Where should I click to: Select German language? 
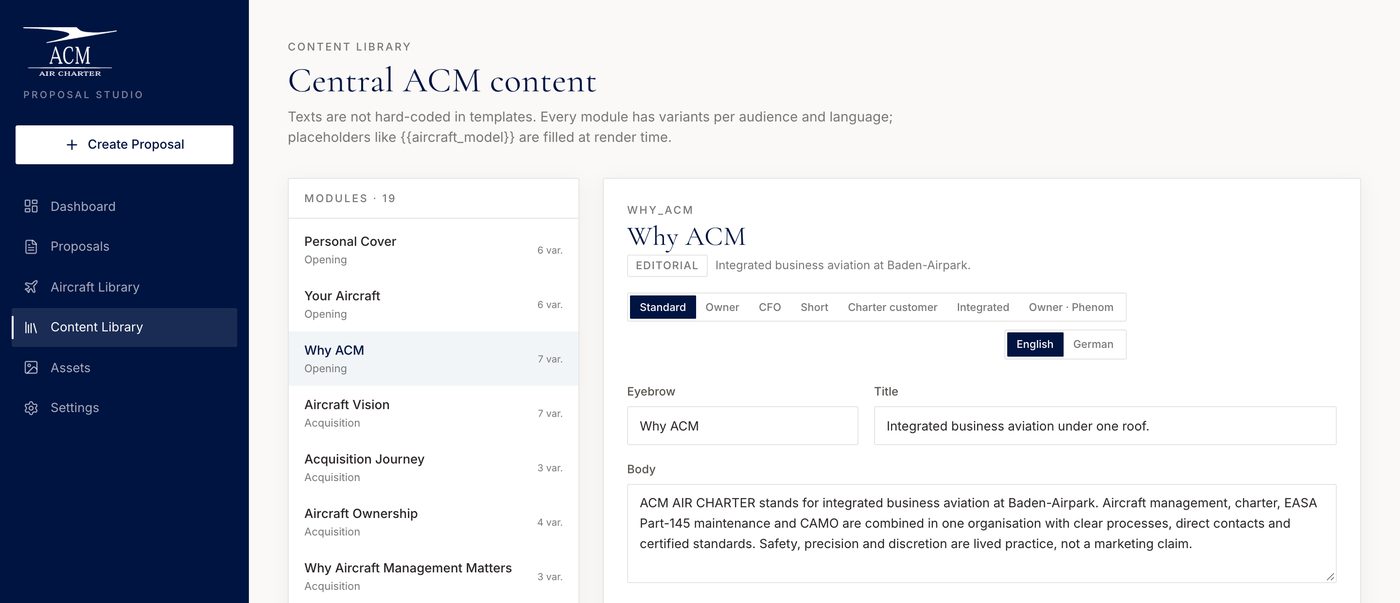click(1093, 344)
